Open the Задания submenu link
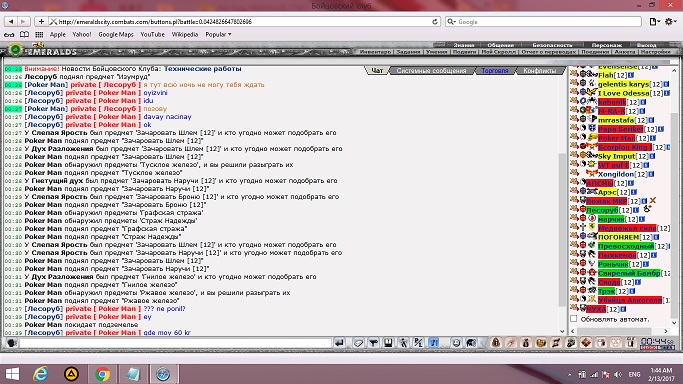The image size is (683, 384). 409,52
